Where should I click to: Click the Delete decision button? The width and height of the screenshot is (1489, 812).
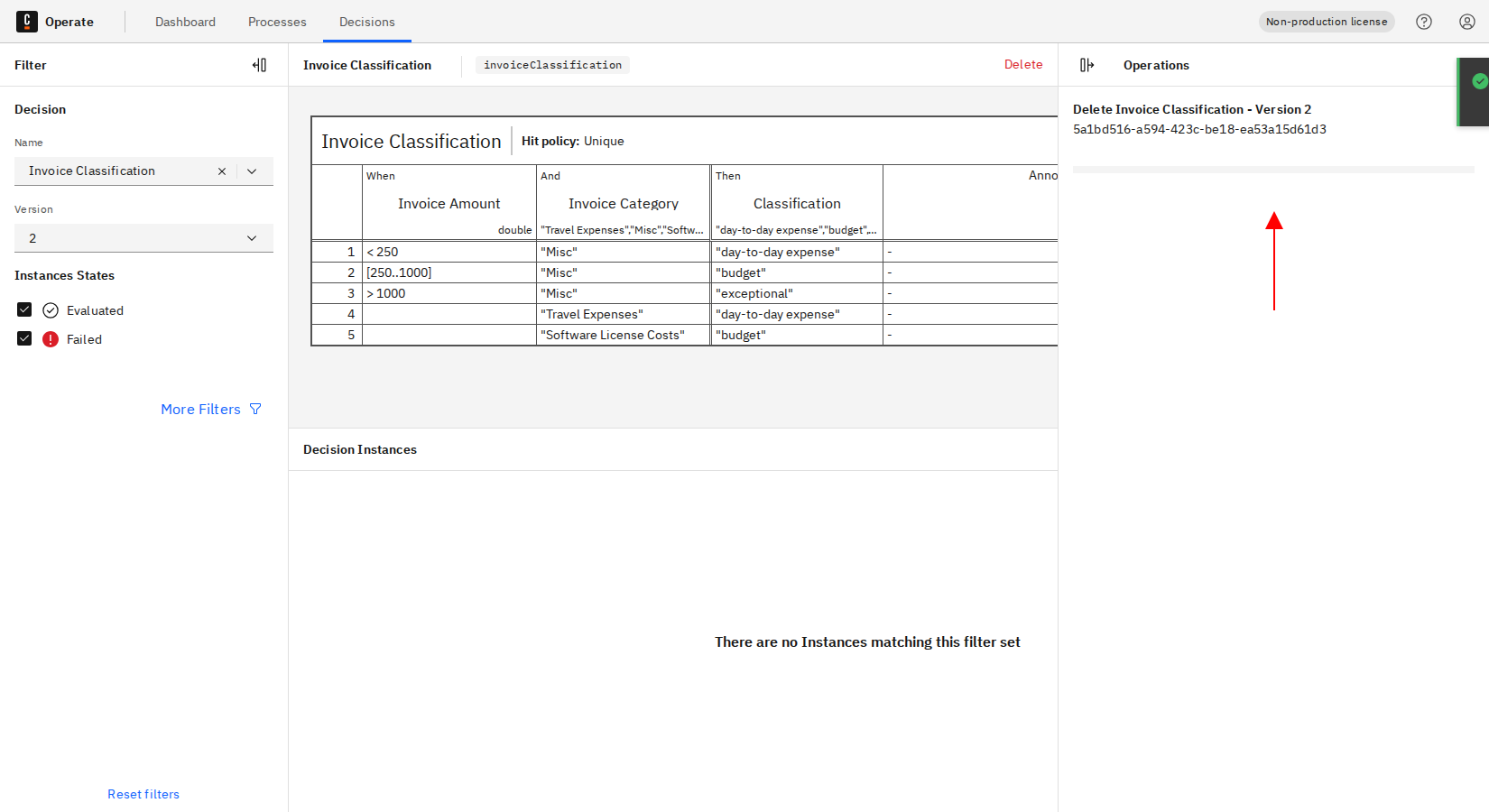pyautogui.click(x=1023, y=64)
